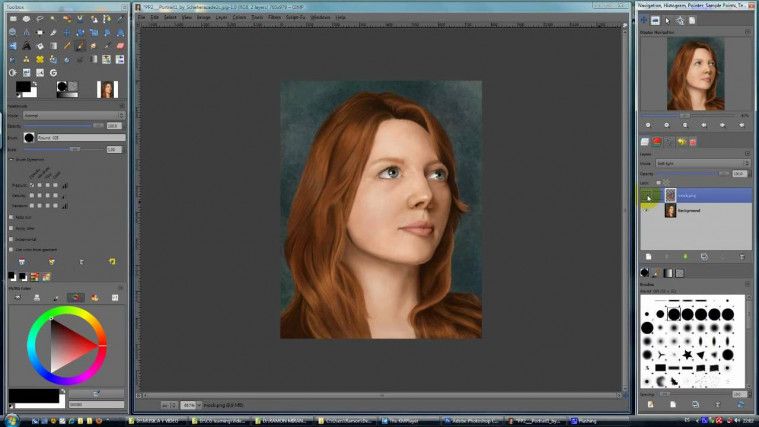Viewport: 759px width, 427px height.
Task: Pick the star-shaped brush in Brushes grid
Action: click(x=687, y=355)
